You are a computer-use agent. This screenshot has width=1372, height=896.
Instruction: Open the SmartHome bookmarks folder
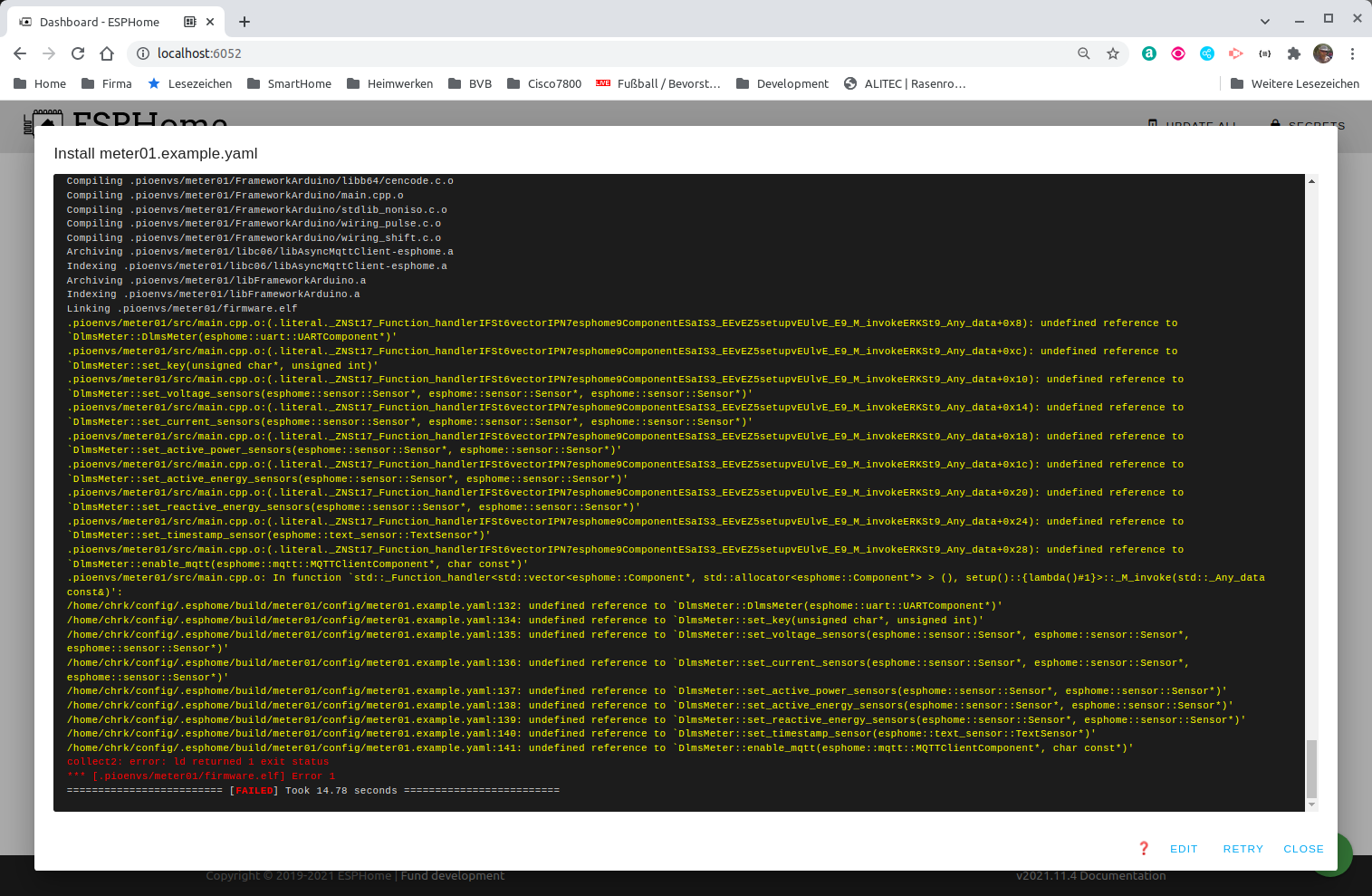(289, 83)
